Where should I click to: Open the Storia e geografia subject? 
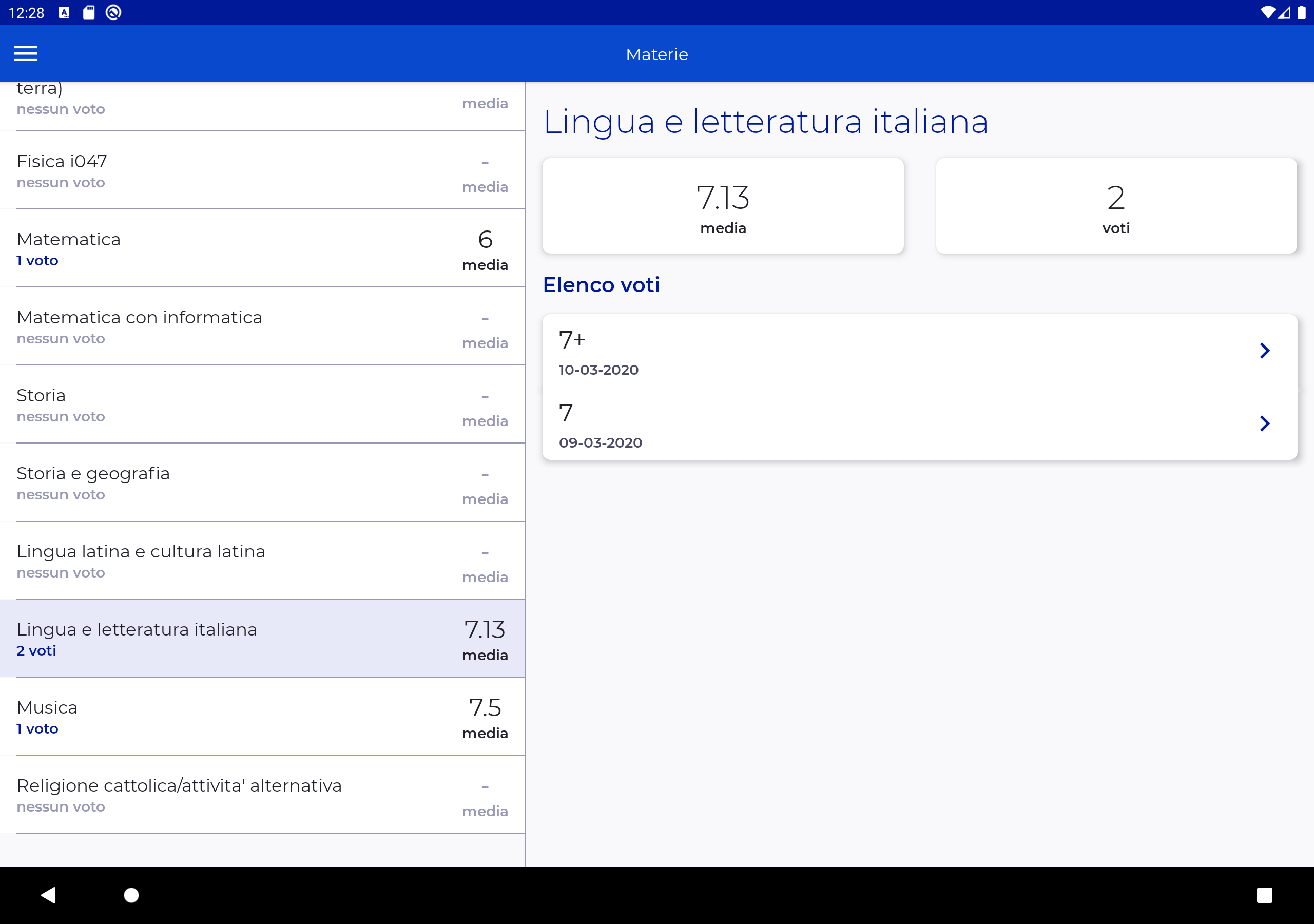pos(263,483)
